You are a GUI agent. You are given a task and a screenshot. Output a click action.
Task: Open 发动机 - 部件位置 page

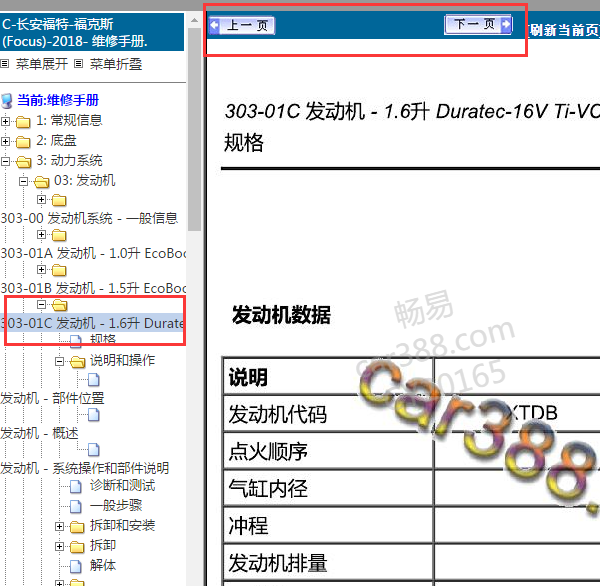(x=52, y=398)
